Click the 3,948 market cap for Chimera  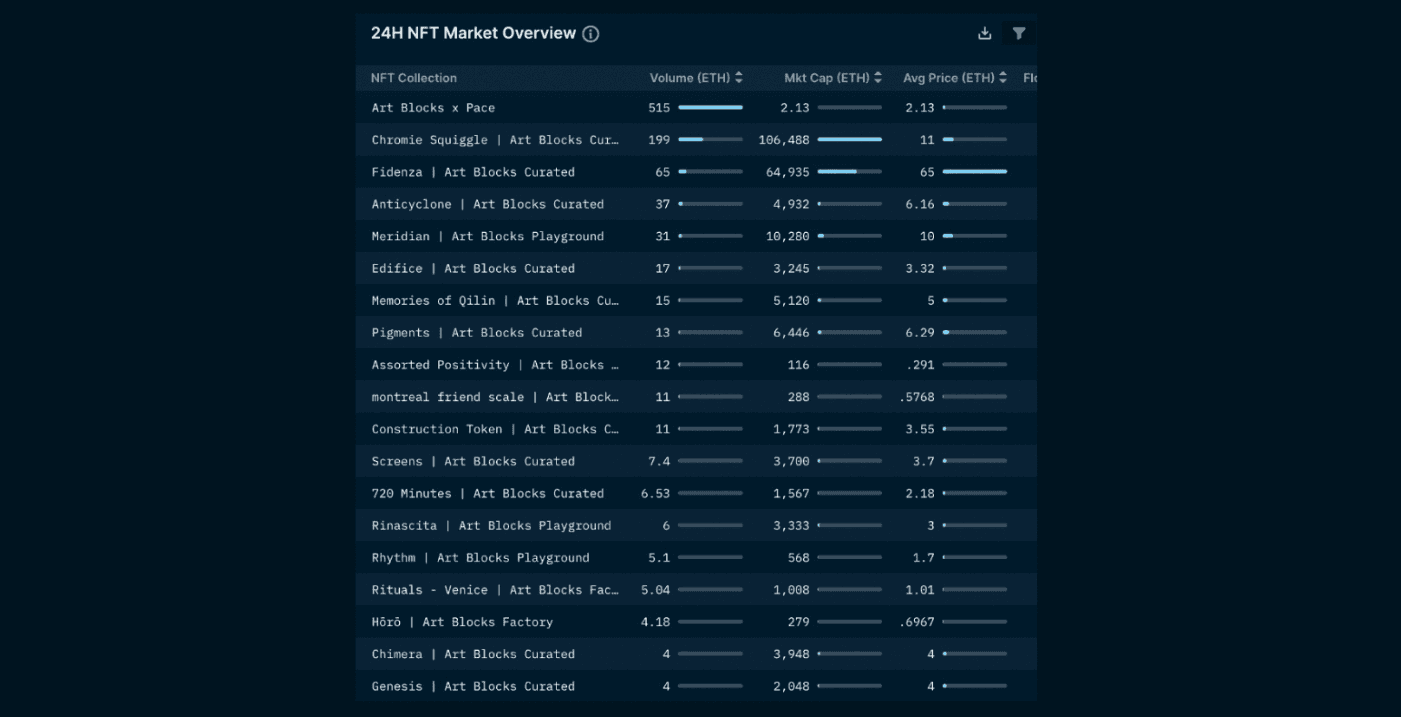click(x=791, y=654)
